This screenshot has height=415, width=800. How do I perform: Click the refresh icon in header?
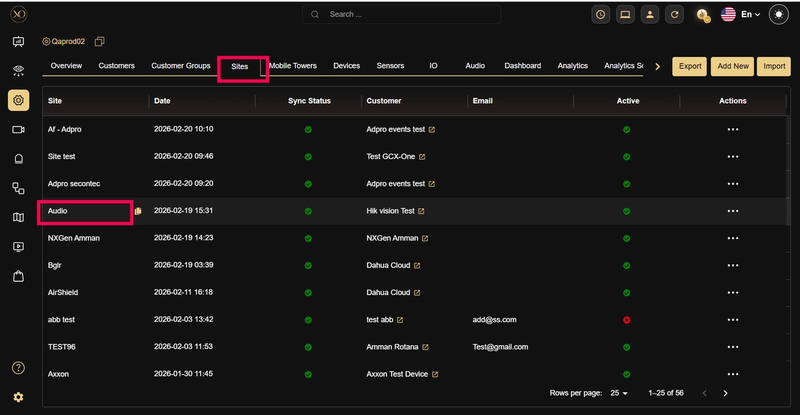click(674, 15)
